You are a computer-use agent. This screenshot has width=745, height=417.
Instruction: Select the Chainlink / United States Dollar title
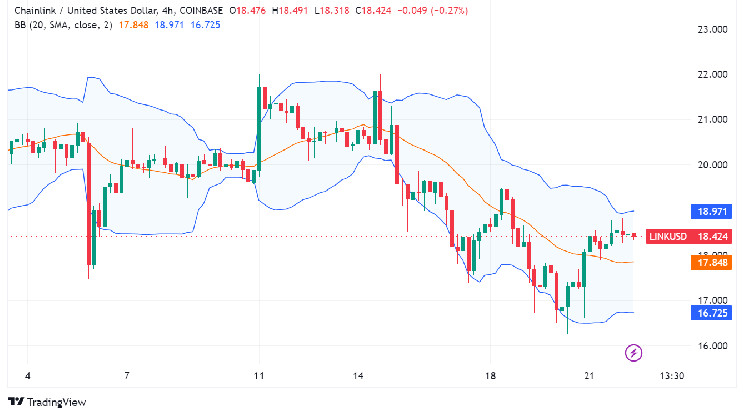pyautogui.click(x=72, y=11)
